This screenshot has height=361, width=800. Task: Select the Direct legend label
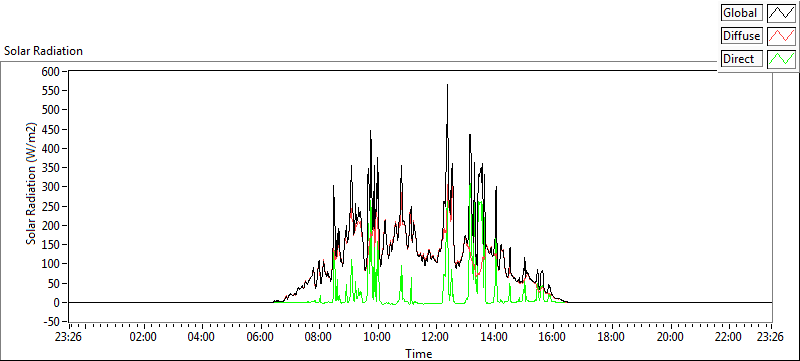[742, 59]
